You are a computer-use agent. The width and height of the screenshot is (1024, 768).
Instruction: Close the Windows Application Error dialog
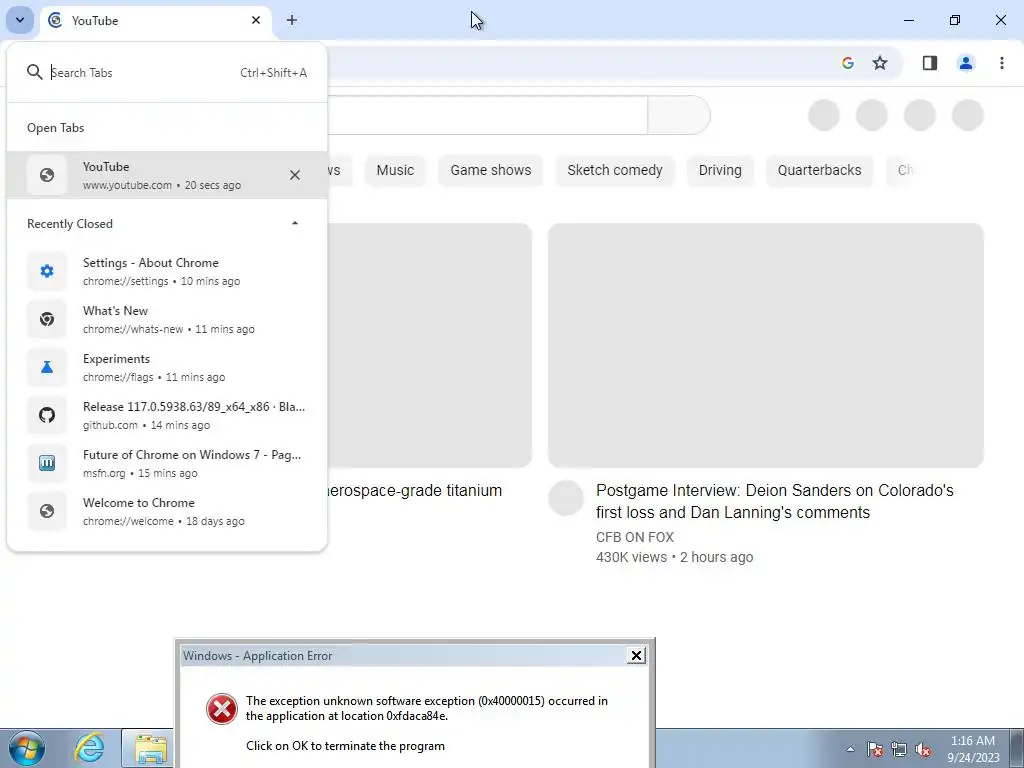point(635,655)
